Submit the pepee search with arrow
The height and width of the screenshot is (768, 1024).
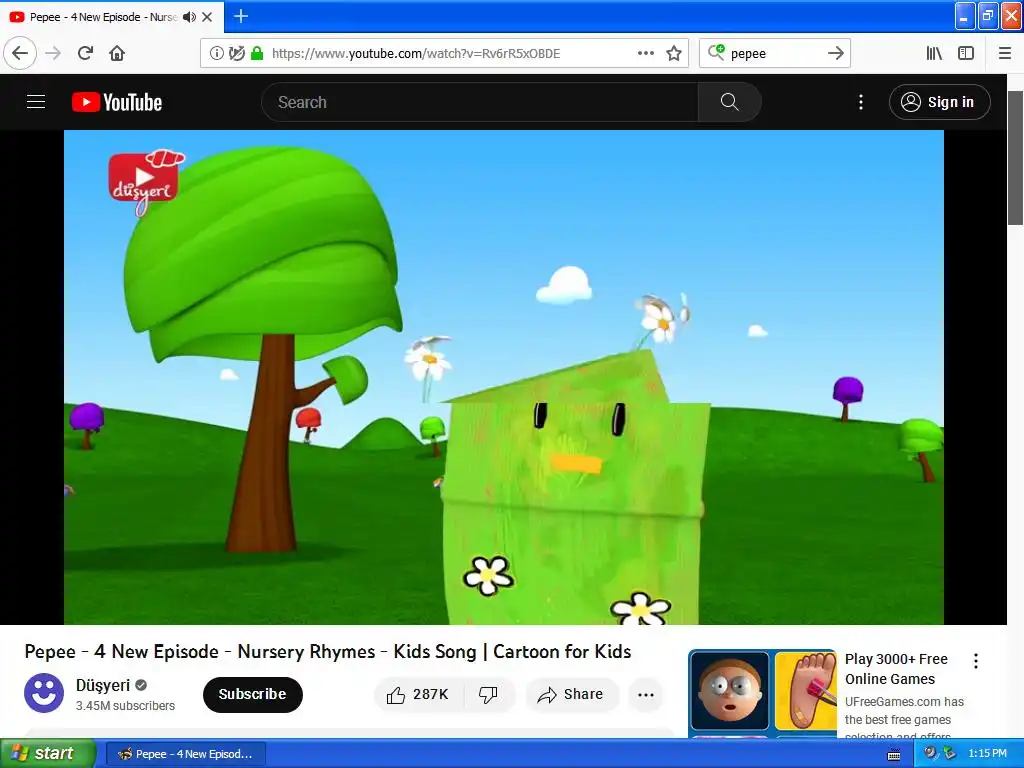tap(836, 53)
